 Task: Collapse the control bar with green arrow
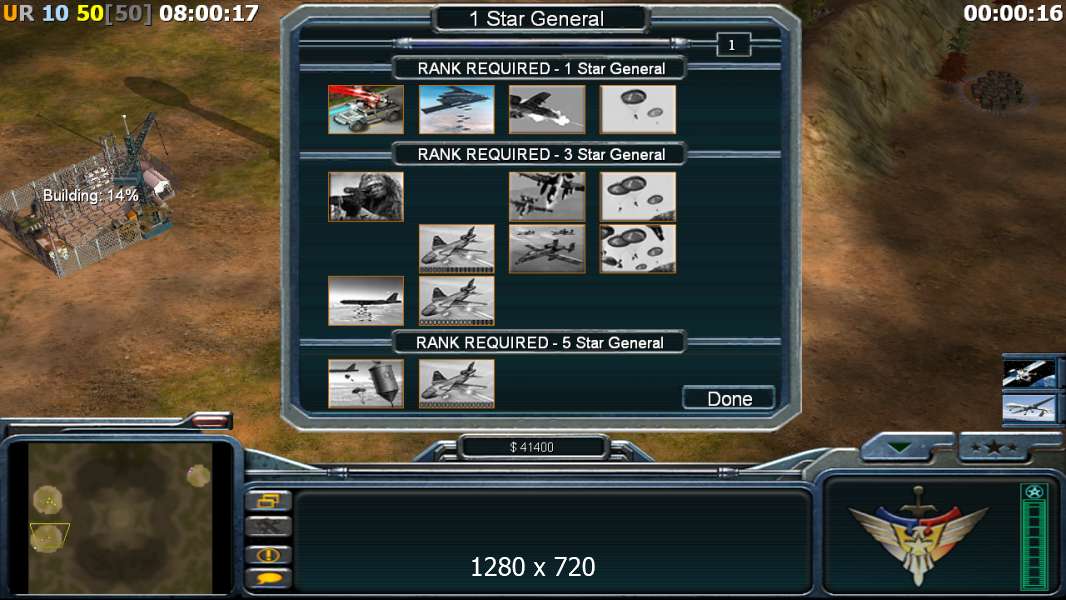899,448
